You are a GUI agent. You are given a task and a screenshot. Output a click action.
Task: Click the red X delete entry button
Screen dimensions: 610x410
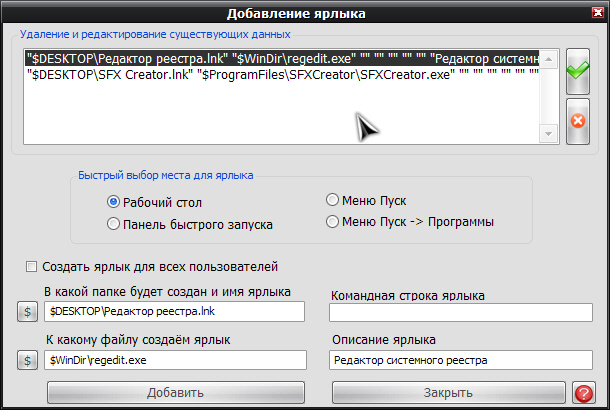pos(577,122)
